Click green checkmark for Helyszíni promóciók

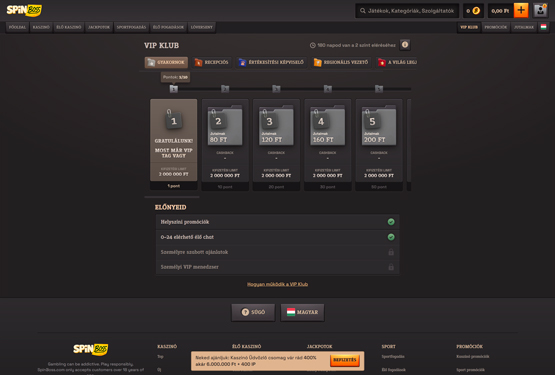(x=391, y=222)
